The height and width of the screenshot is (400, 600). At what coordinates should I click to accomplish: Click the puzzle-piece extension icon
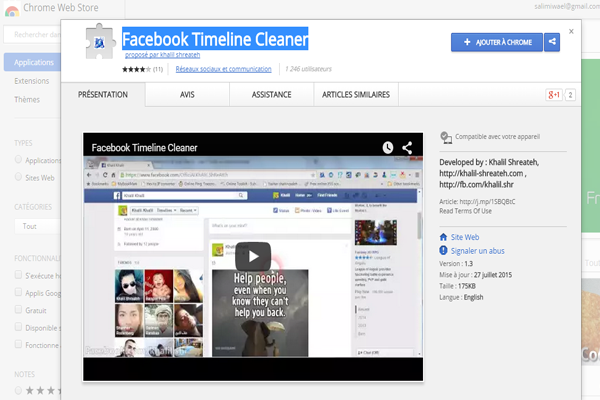(x=100, y=41)
